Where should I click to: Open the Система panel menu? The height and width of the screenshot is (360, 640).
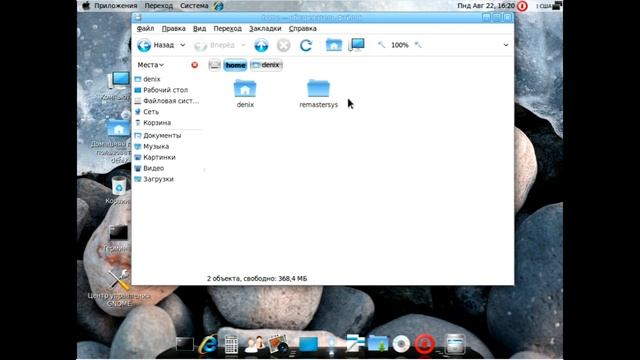point(194,6)
